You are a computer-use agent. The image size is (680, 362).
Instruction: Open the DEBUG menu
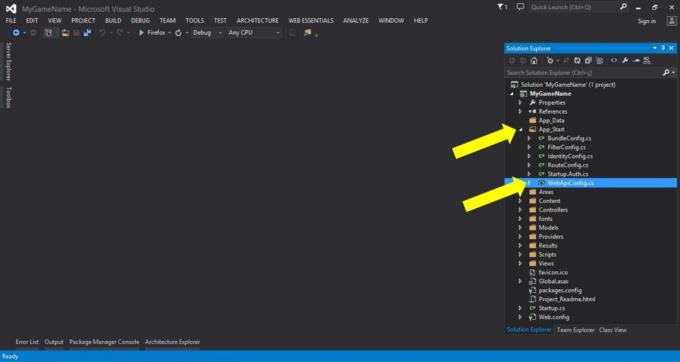pos(141,20)
